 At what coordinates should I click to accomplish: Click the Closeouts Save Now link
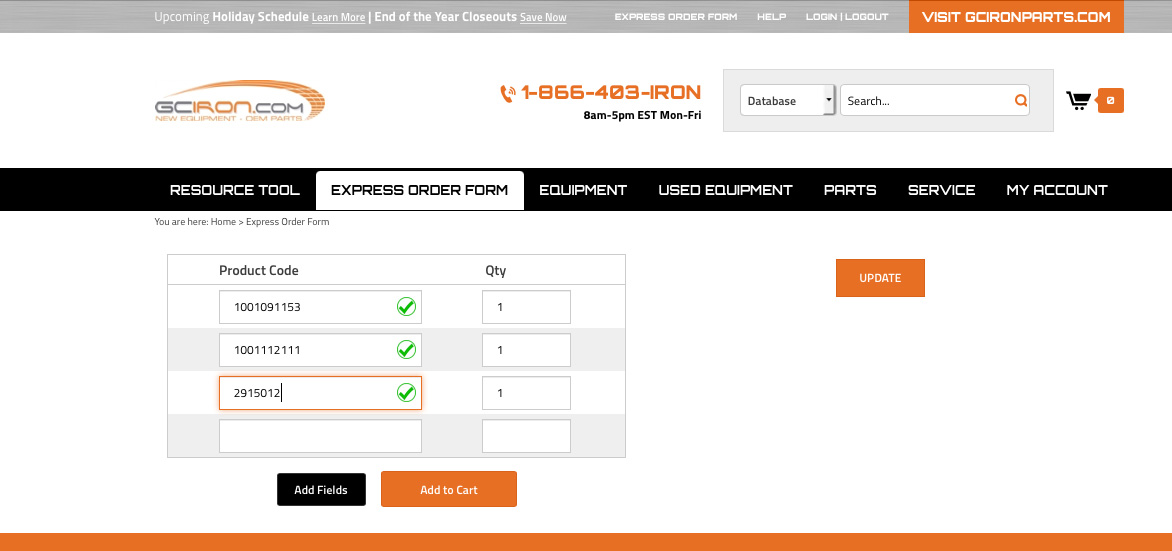543,17
